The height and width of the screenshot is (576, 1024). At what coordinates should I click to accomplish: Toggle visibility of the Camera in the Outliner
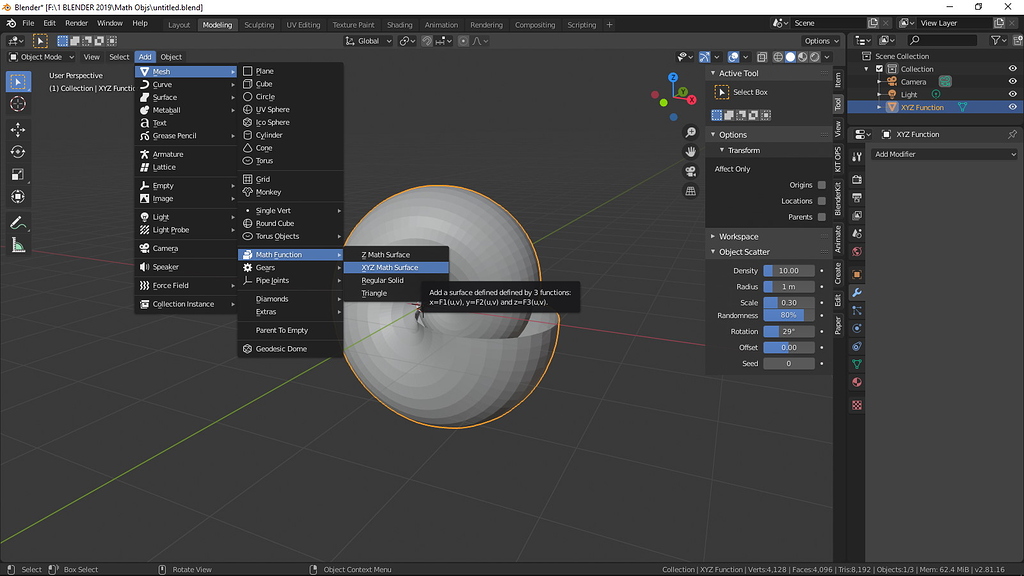coord(1013,81)
